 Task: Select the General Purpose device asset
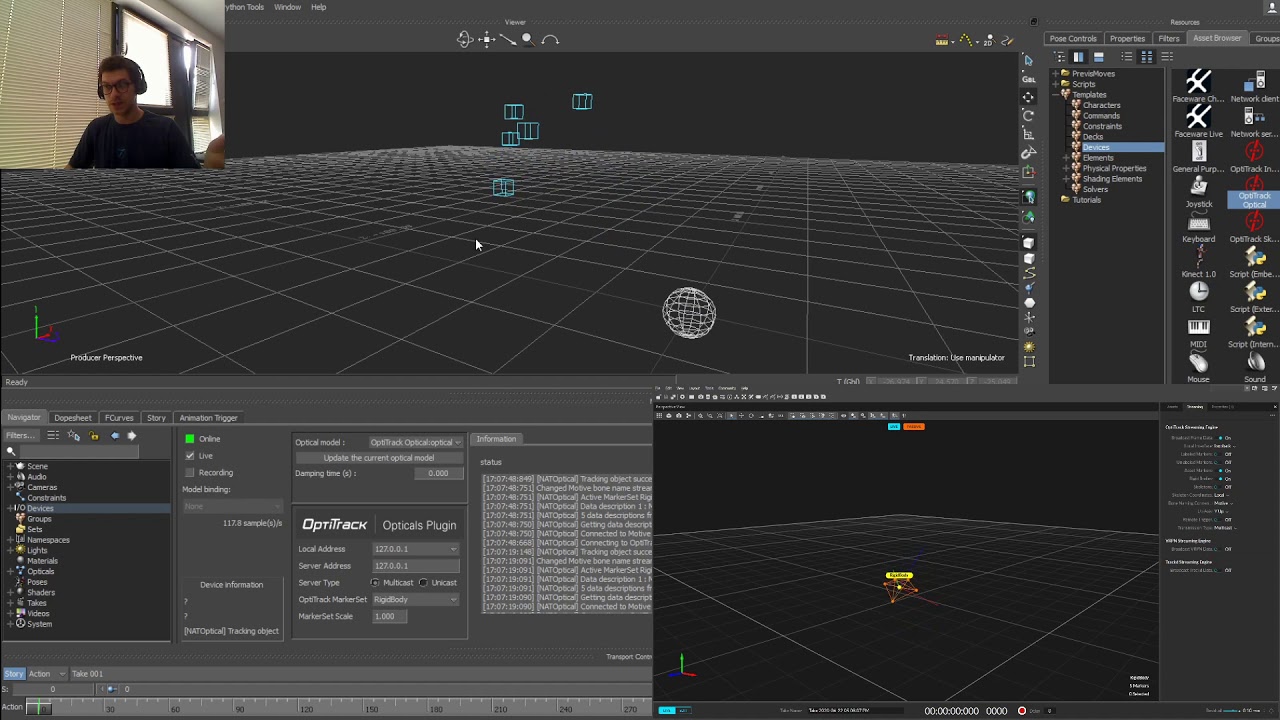[x=1198, y=156]
